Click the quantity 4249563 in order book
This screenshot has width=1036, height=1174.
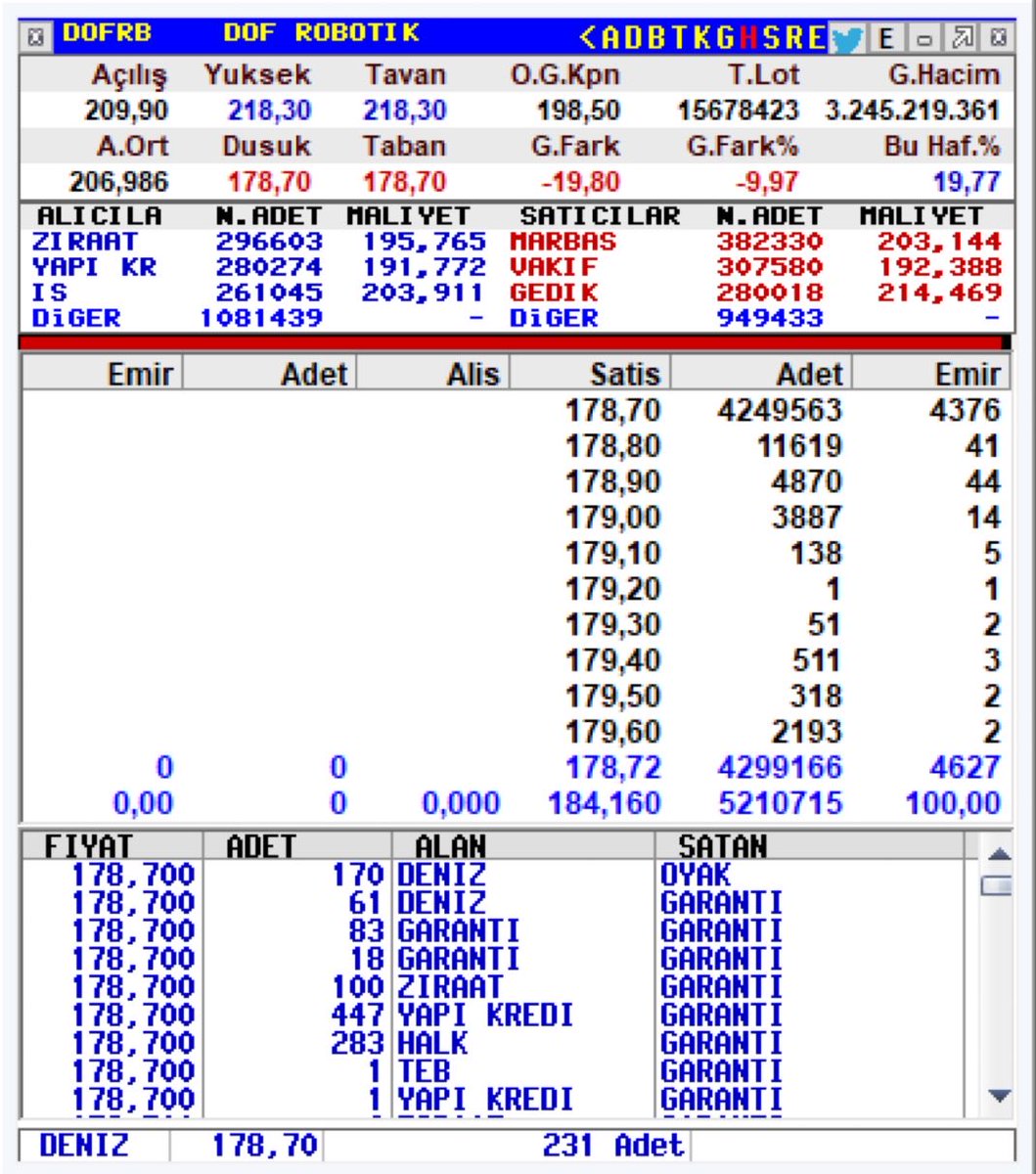tap(780, 410)
